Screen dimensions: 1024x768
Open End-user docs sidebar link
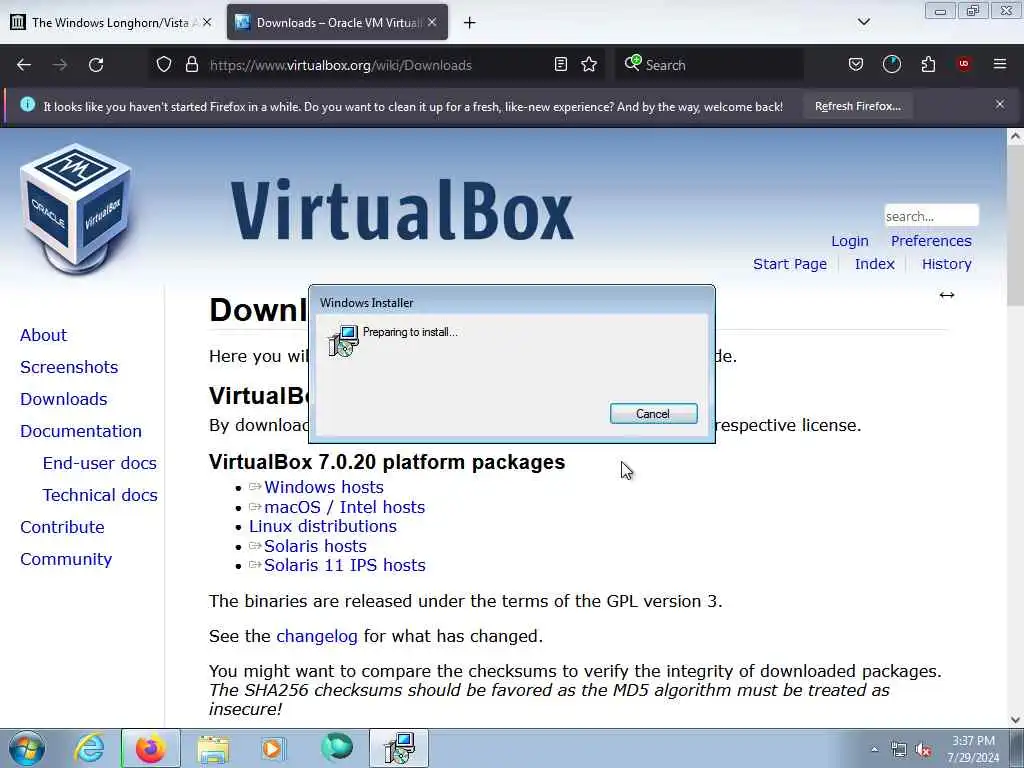click(x=99, y=463)
